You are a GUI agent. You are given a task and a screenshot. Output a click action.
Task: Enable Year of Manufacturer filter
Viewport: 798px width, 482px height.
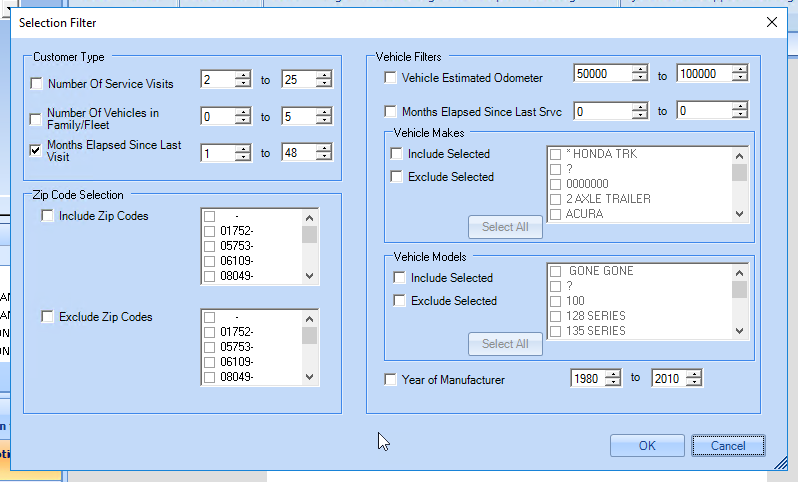(x=391, y=380)
